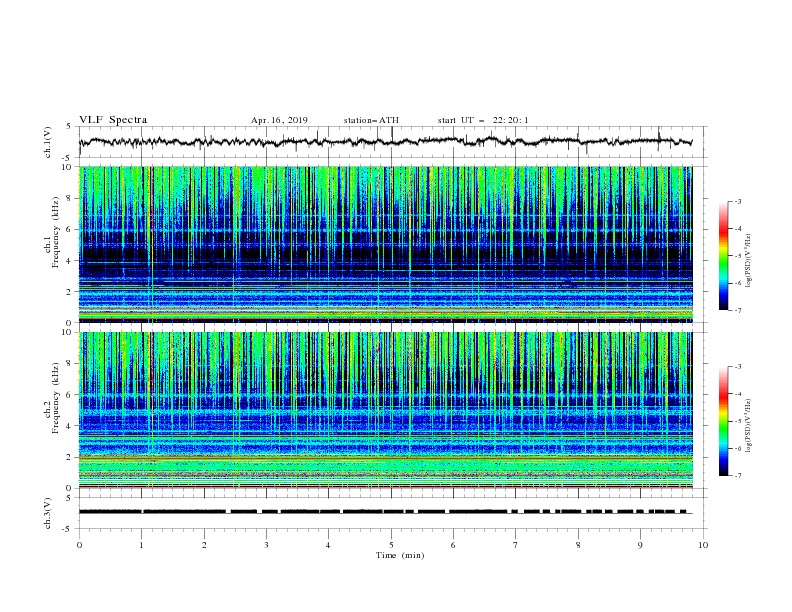Click the 'Time (min)' axis label
Image resolution: width=792 pixels, height=612 pixels.
(400, 555)
